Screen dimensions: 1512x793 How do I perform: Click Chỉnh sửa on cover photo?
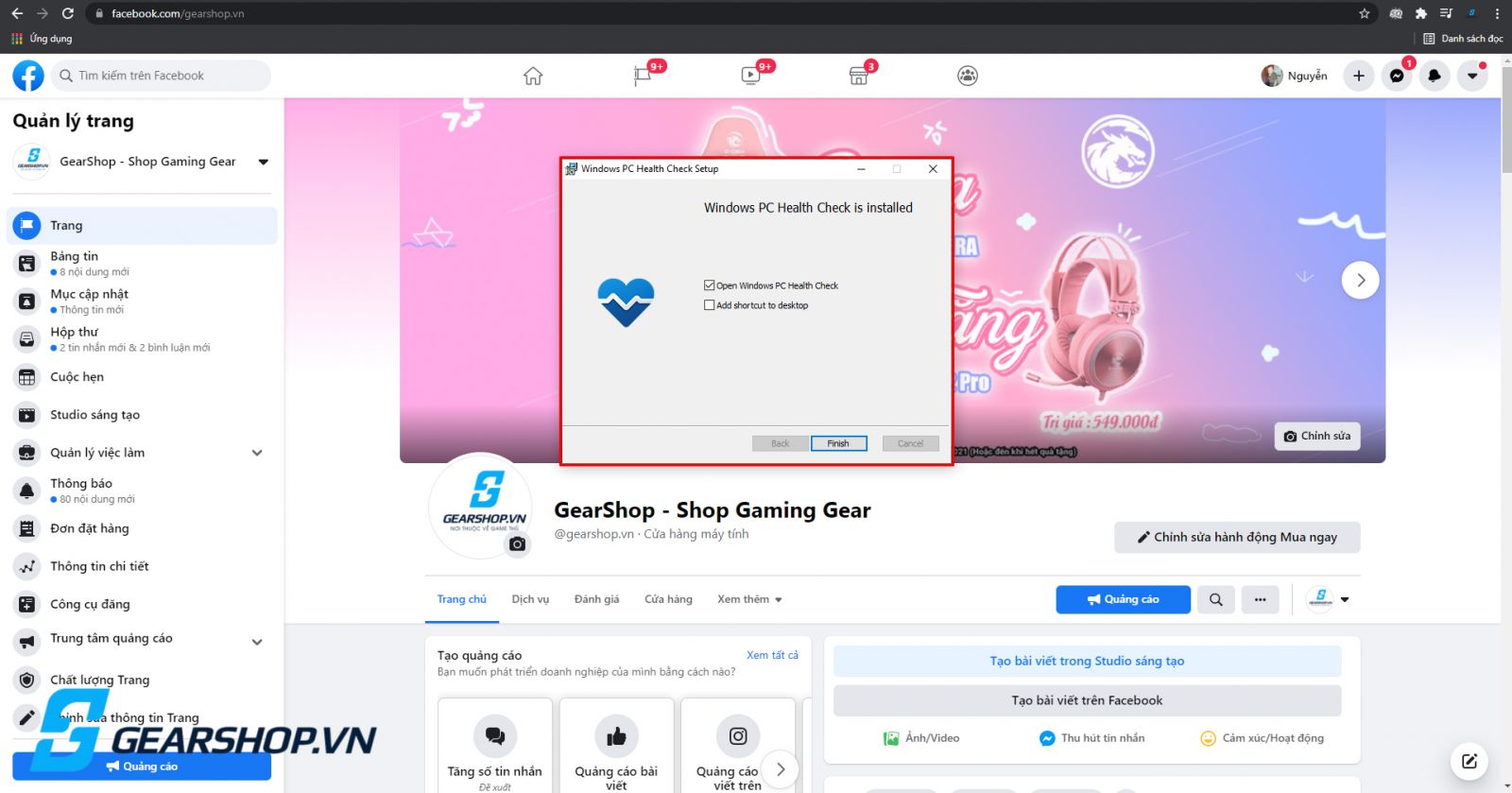point(1317,436)
